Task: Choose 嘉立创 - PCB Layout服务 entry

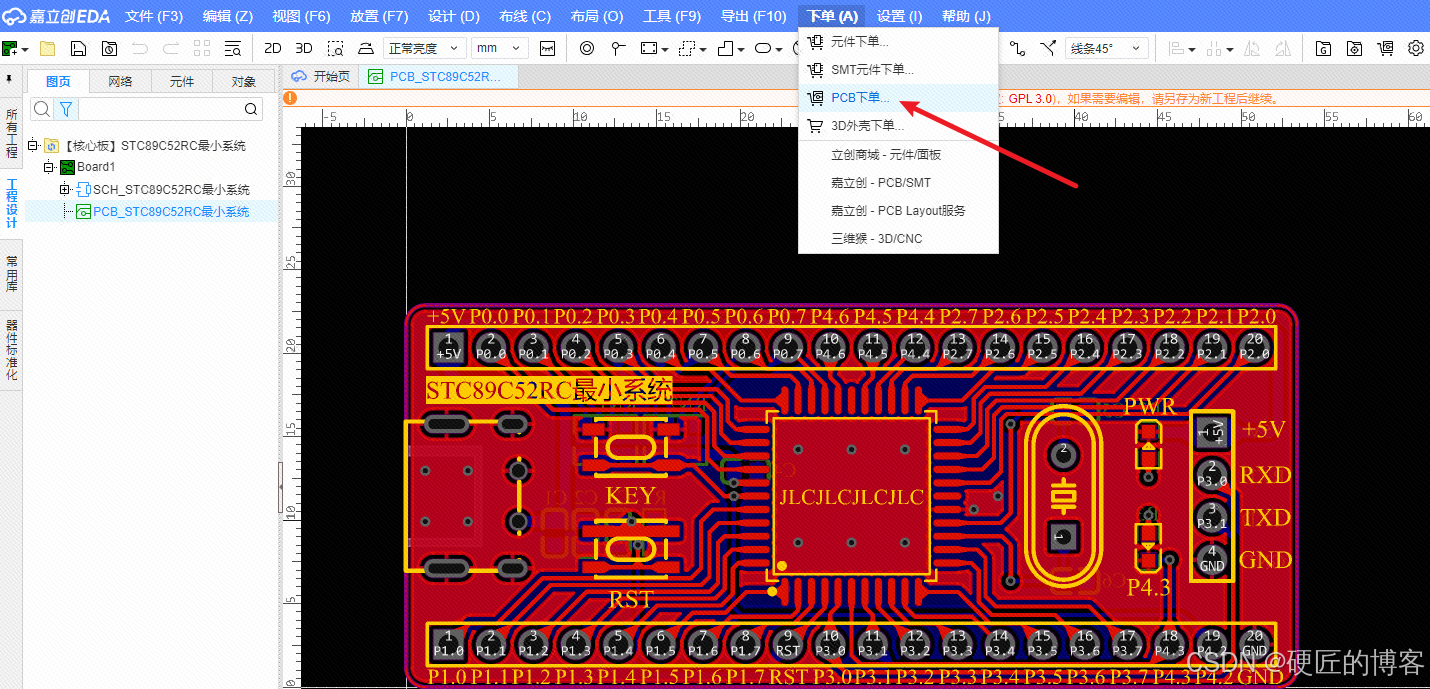Action: coord(898,211)
